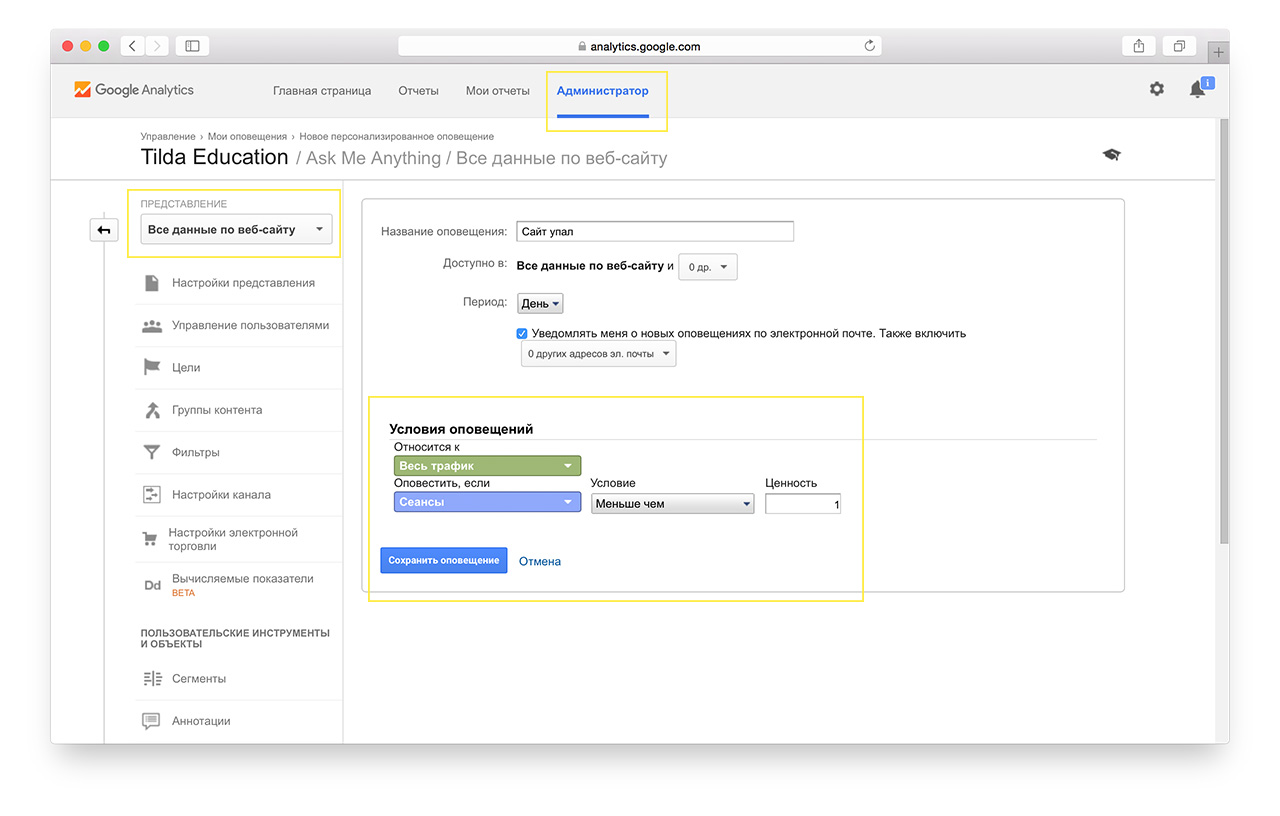This screenshot has height=816, width=1280.
Task: Click the Цели flag icon
Action: [x=152, y=368]
